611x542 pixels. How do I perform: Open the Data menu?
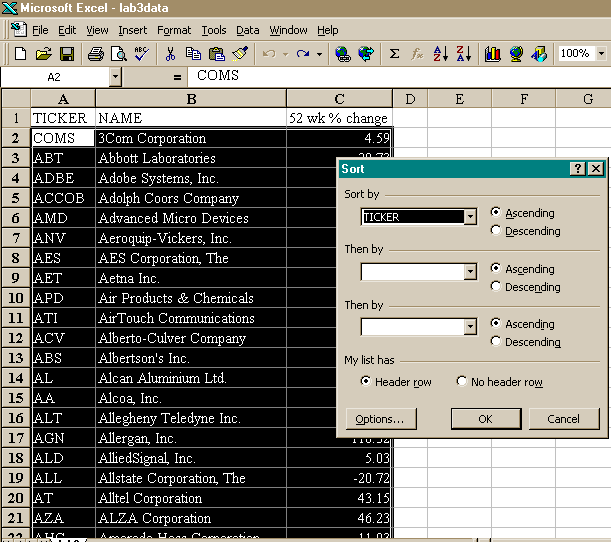coord(247,31)
